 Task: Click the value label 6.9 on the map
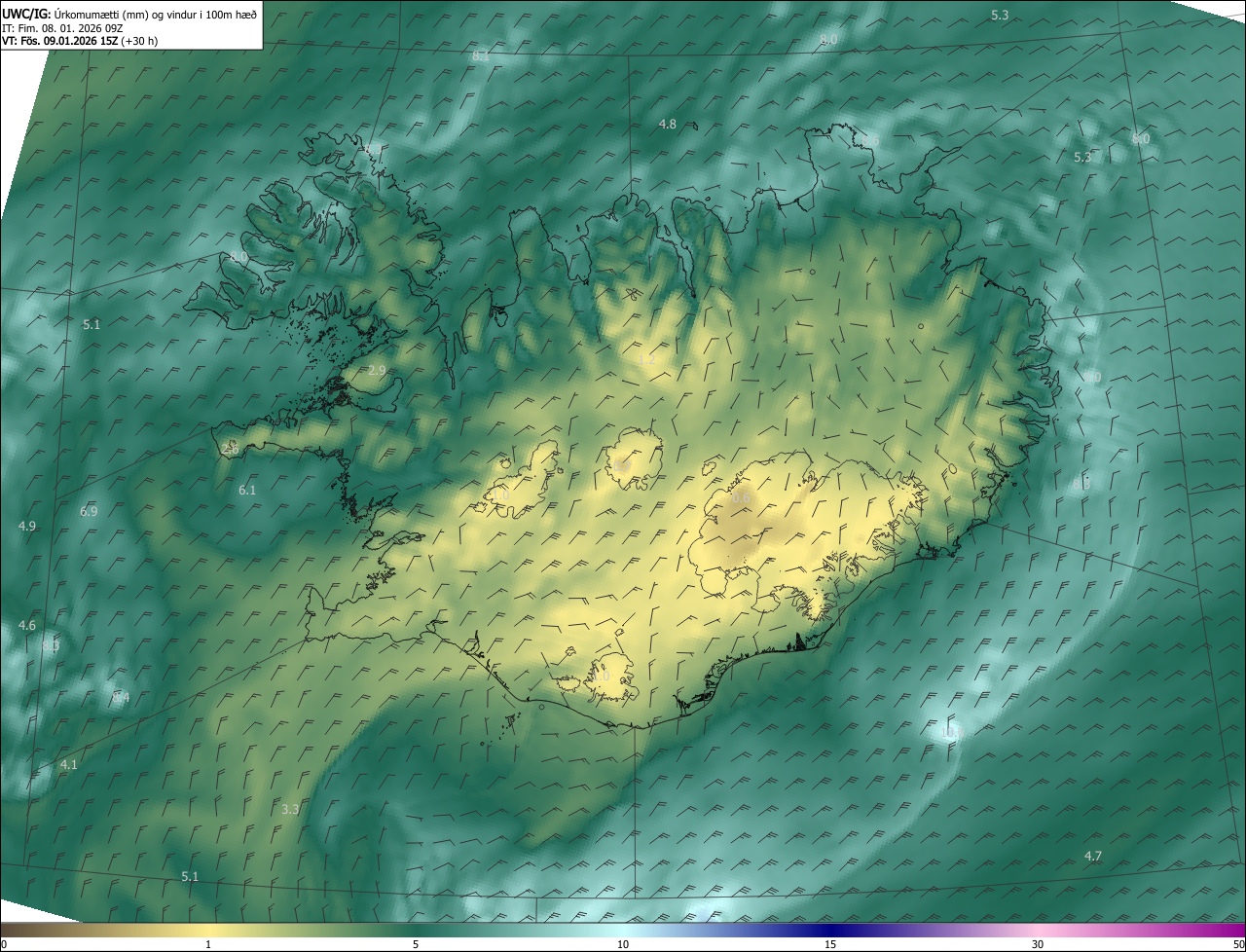(89, 511)
